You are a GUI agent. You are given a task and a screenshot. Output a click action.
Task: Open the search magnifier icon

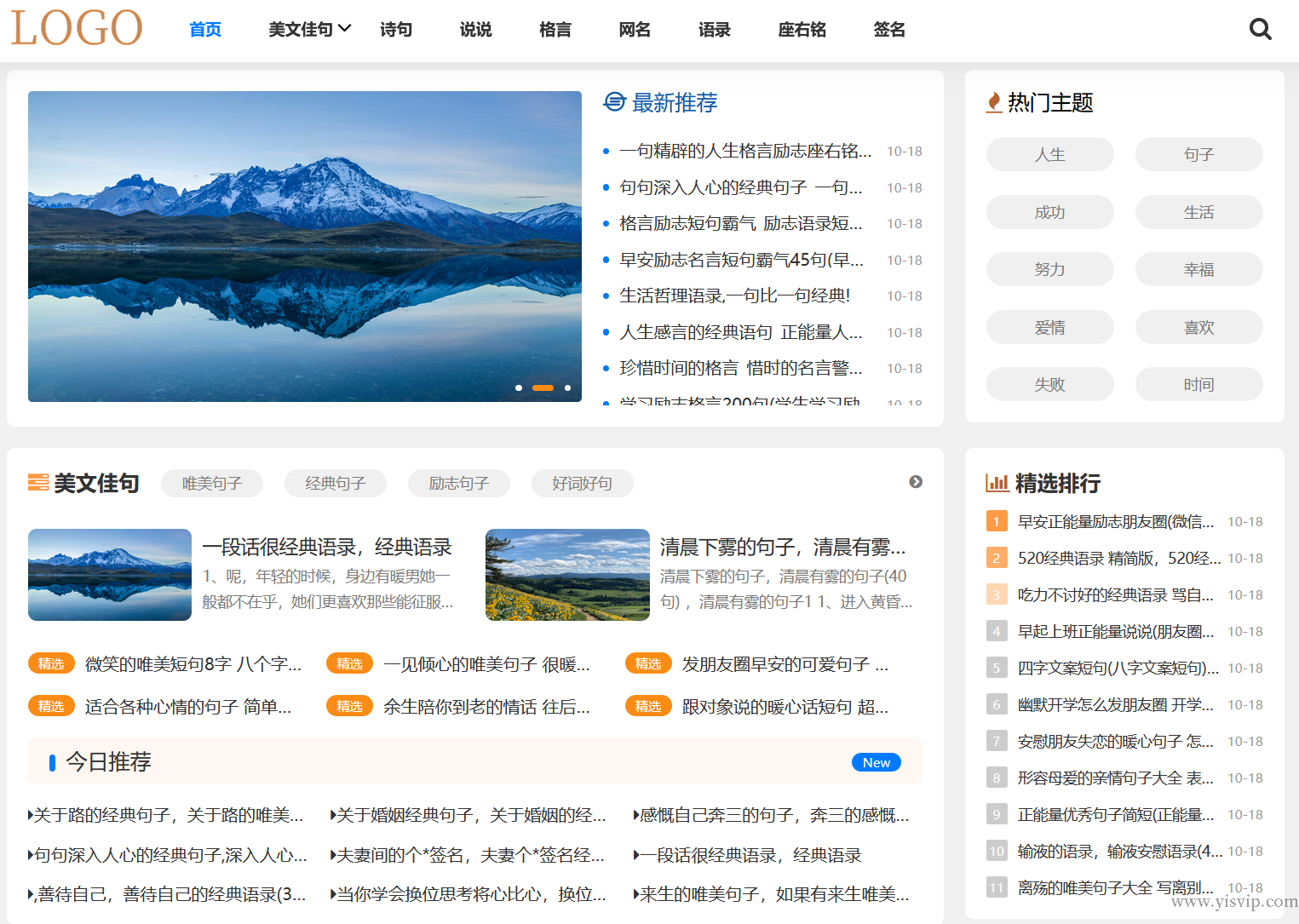(x=1261, y=28)
